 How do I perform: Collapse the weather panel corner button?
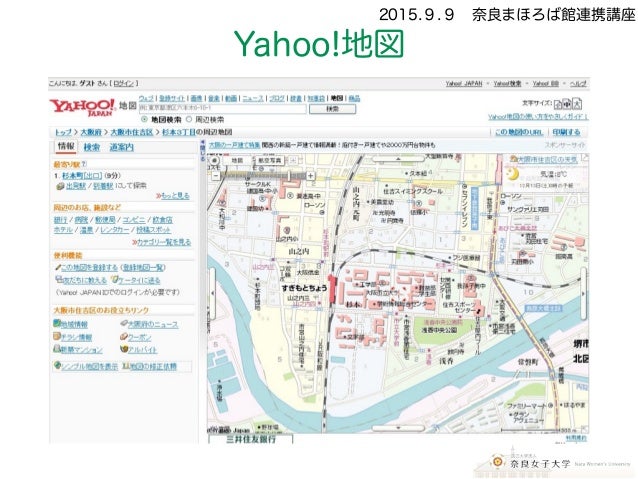coord(585,156)
